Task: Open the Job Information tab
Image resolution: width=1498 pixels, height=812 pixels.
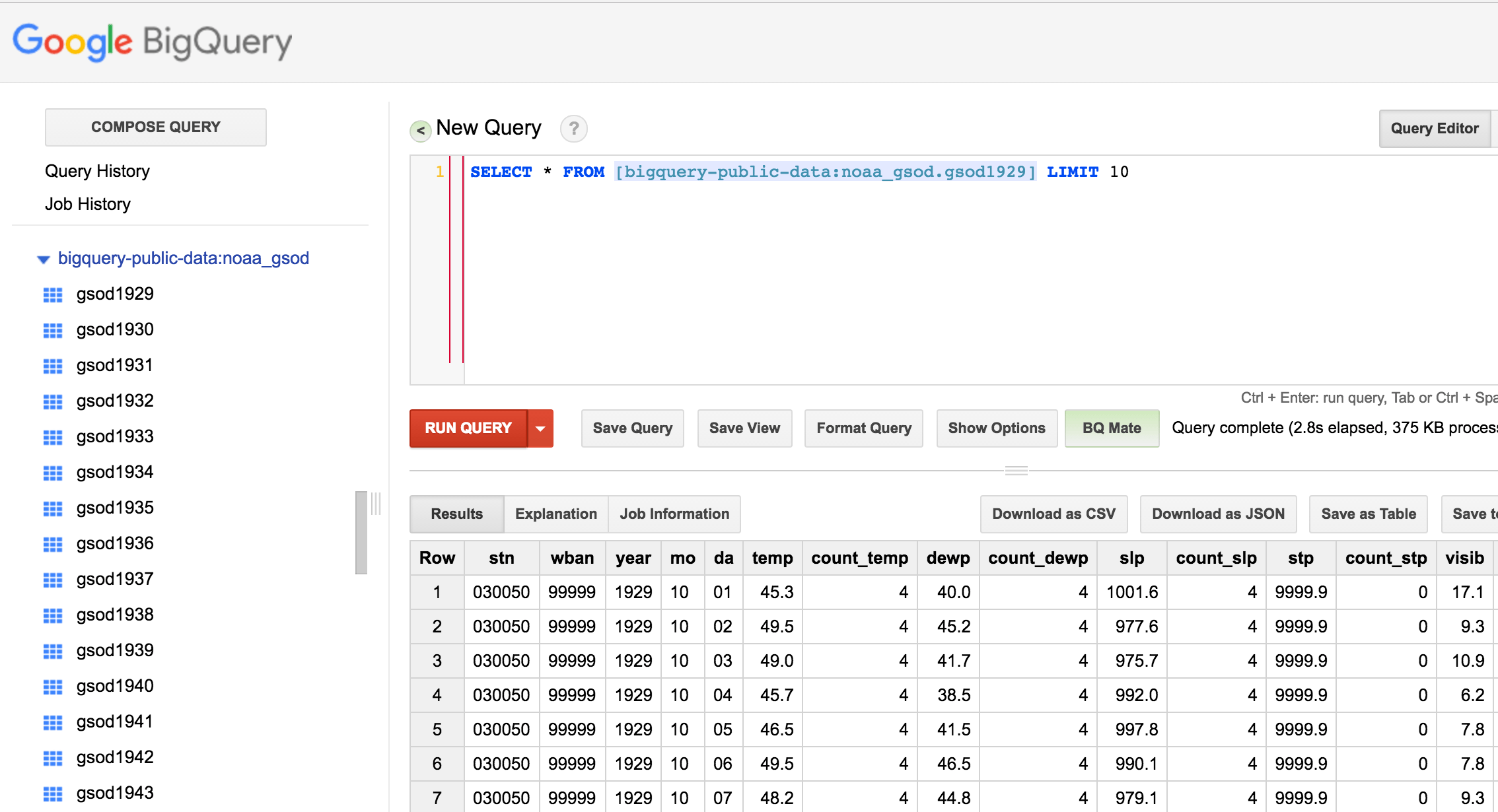Action: (x=674, y=514)
